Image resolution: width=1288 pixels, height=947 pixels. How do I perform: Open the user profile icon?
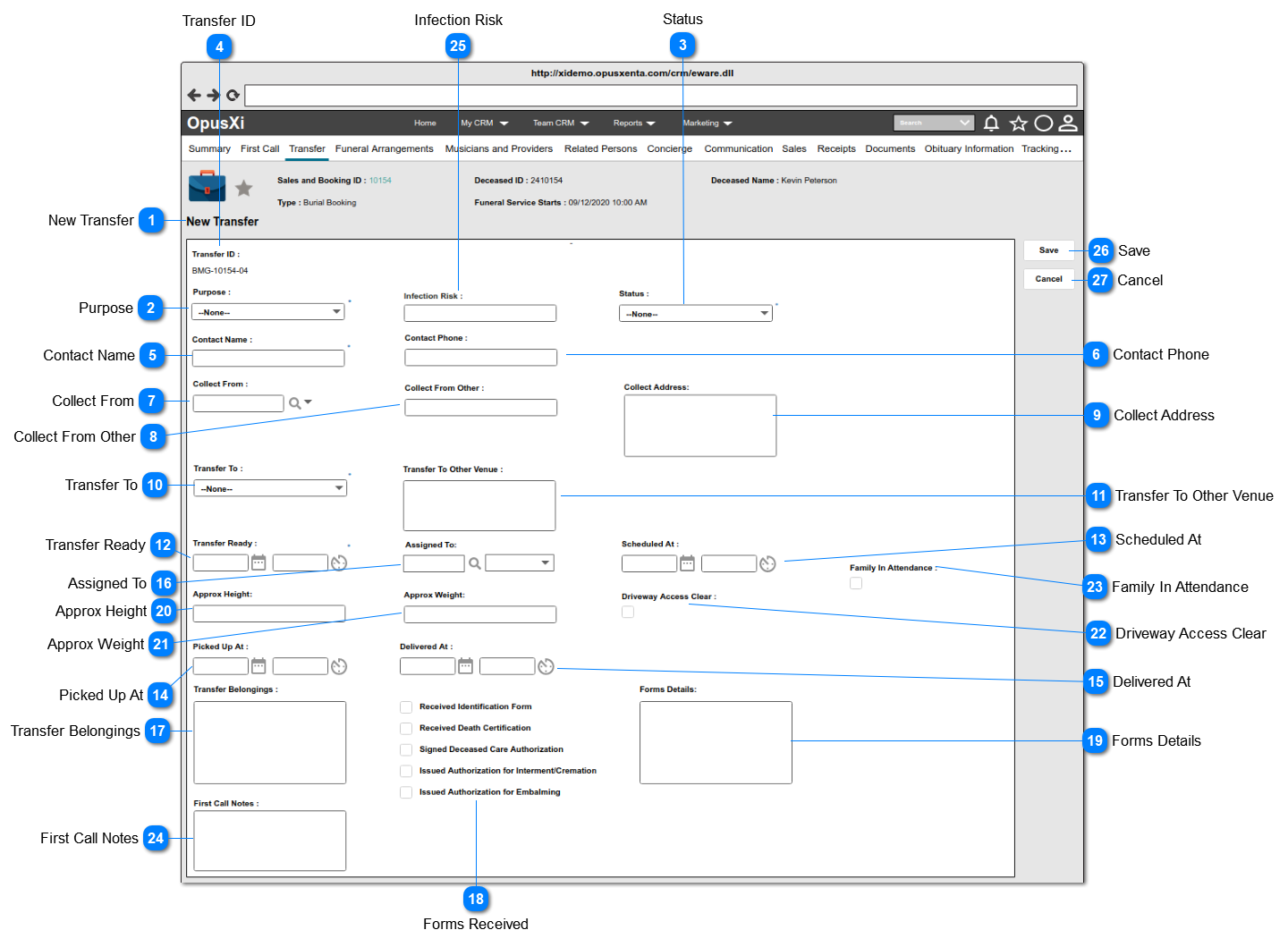point(1068,123)
